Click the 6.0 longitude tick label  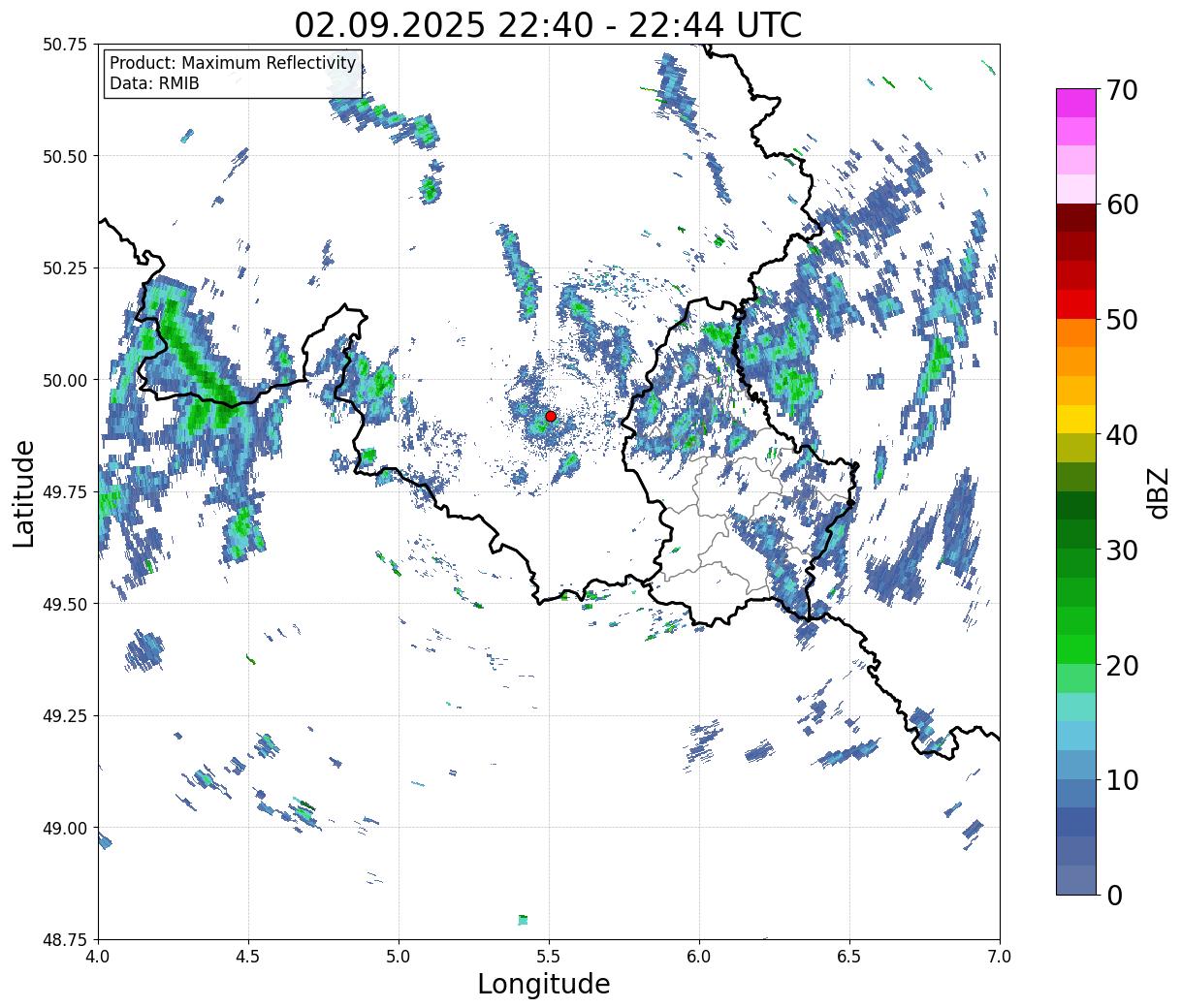[699, 957]
